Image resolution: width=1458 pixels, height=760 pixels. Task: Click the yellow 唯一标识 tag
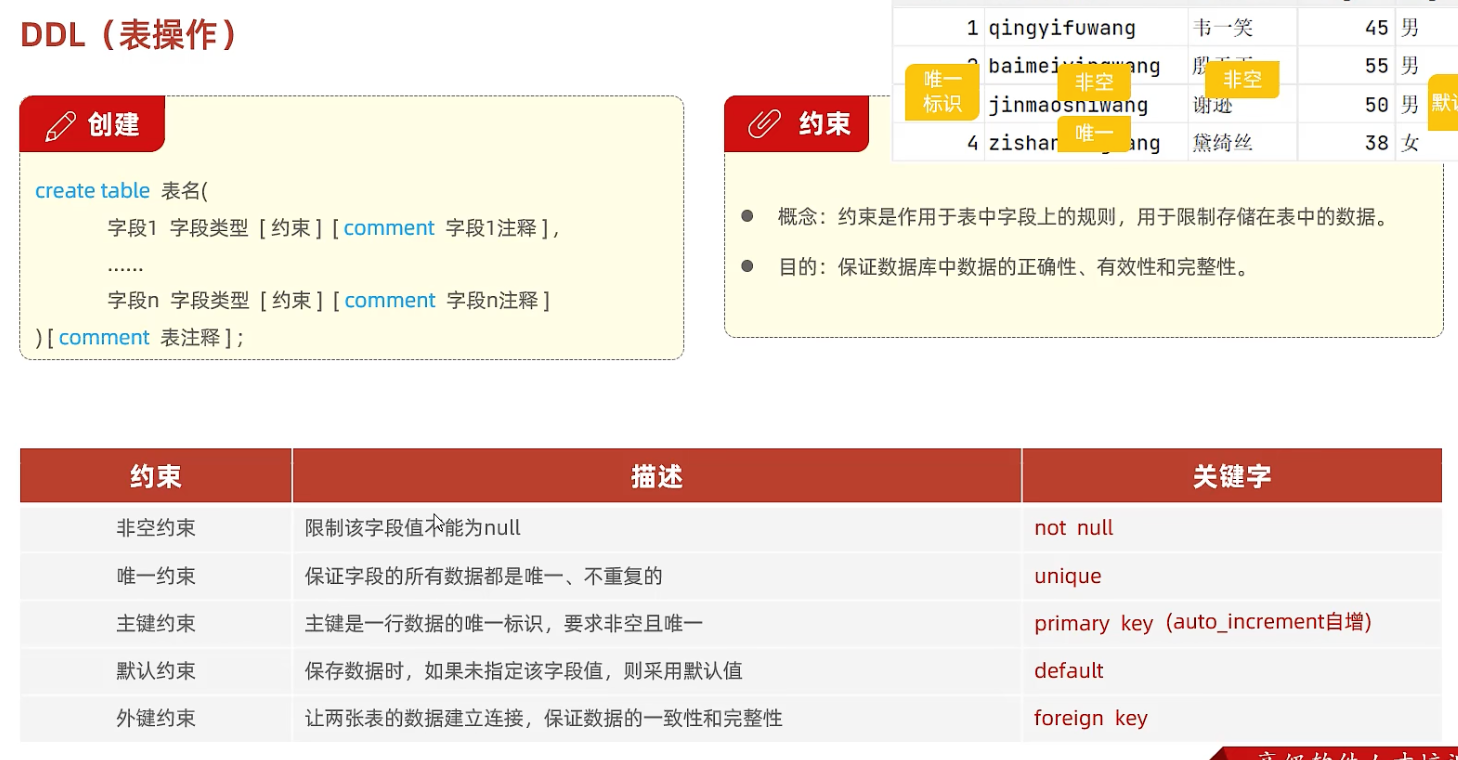[x=942, y=92]
